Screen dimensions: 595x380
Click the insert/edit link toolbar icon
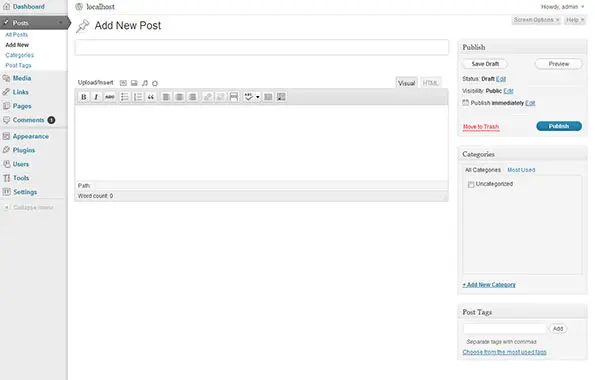pos(207,97)
